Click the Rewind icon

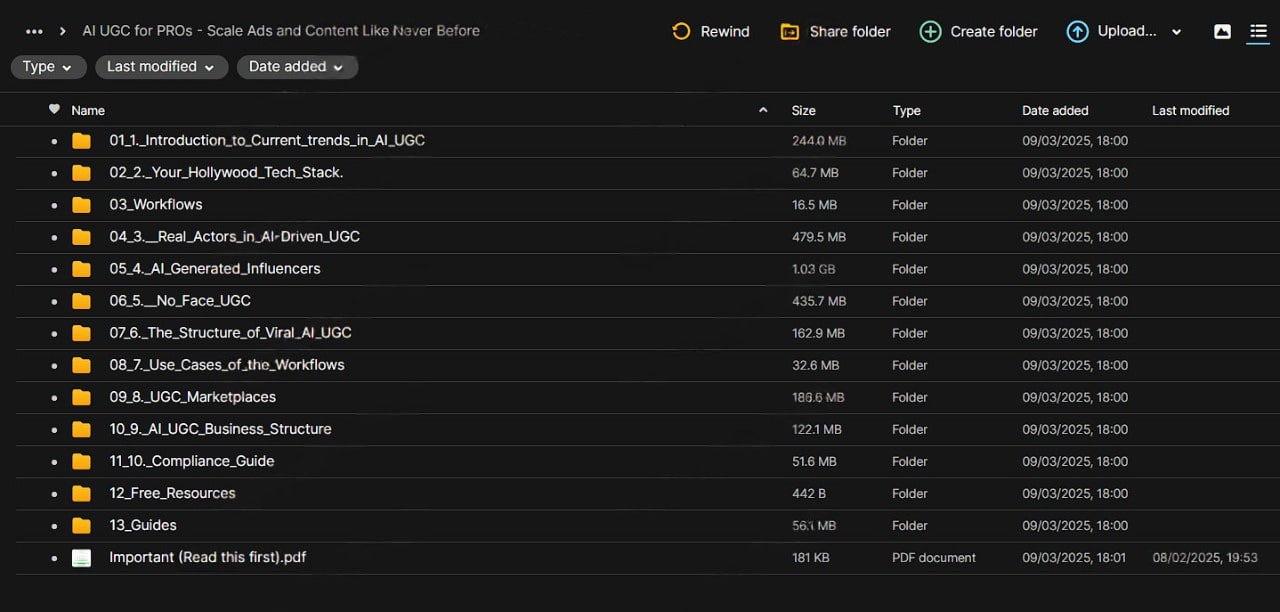coord(681,31)
